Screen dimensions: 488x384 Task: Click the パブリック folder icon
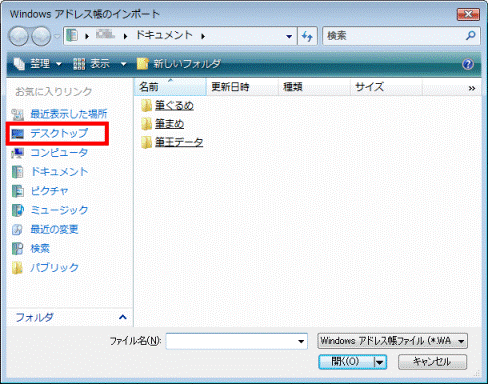(17, 268)
